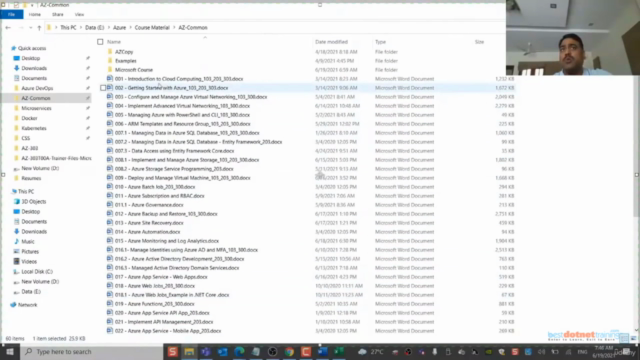Screen dimensions: 640x360
Task: Select '005 - Managing Azure with PowerShell and CLI' file
Action: (x=182, y=115)
